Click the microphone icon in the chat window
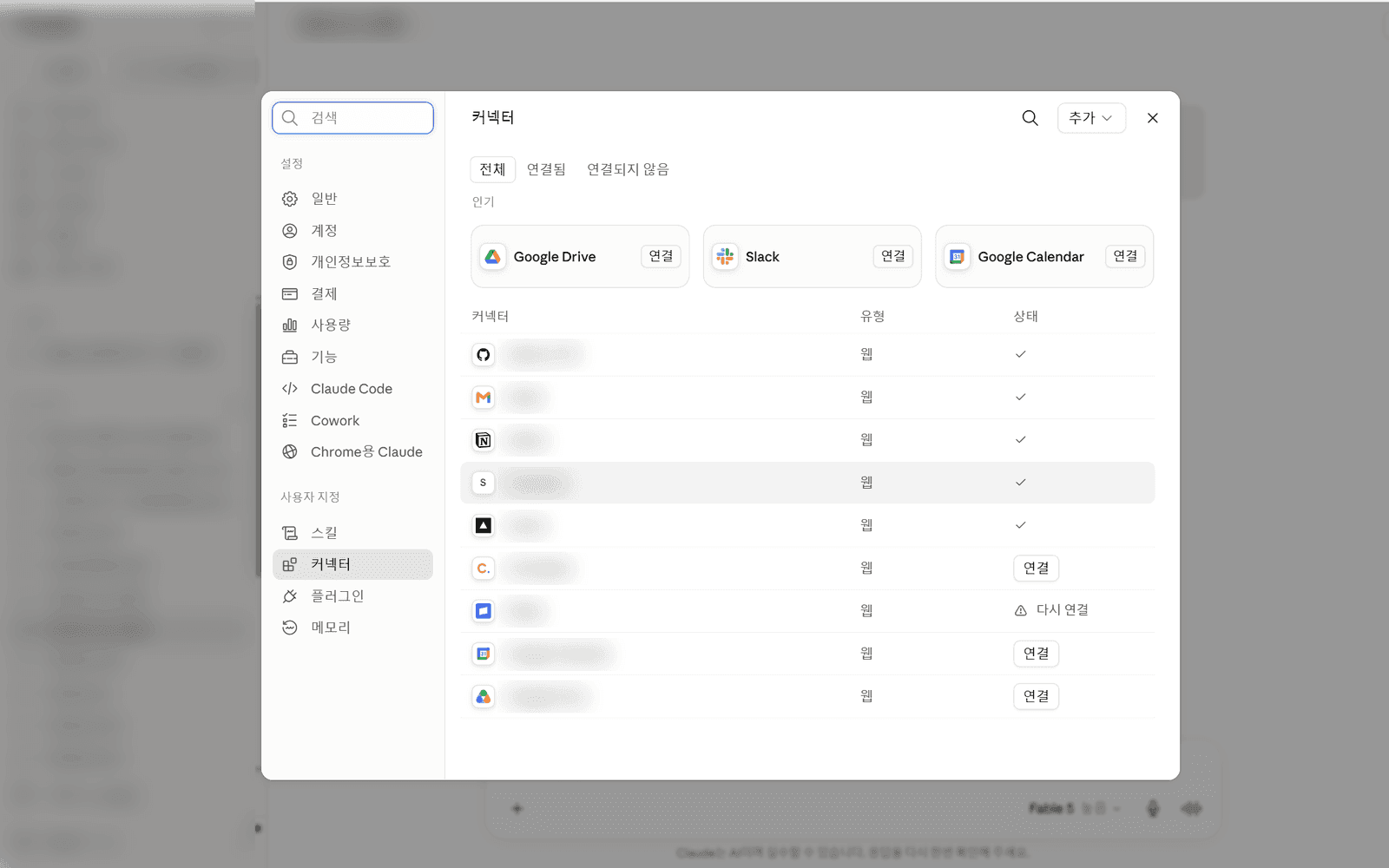Viewport: 1389px width, 868px height. 1153,808
